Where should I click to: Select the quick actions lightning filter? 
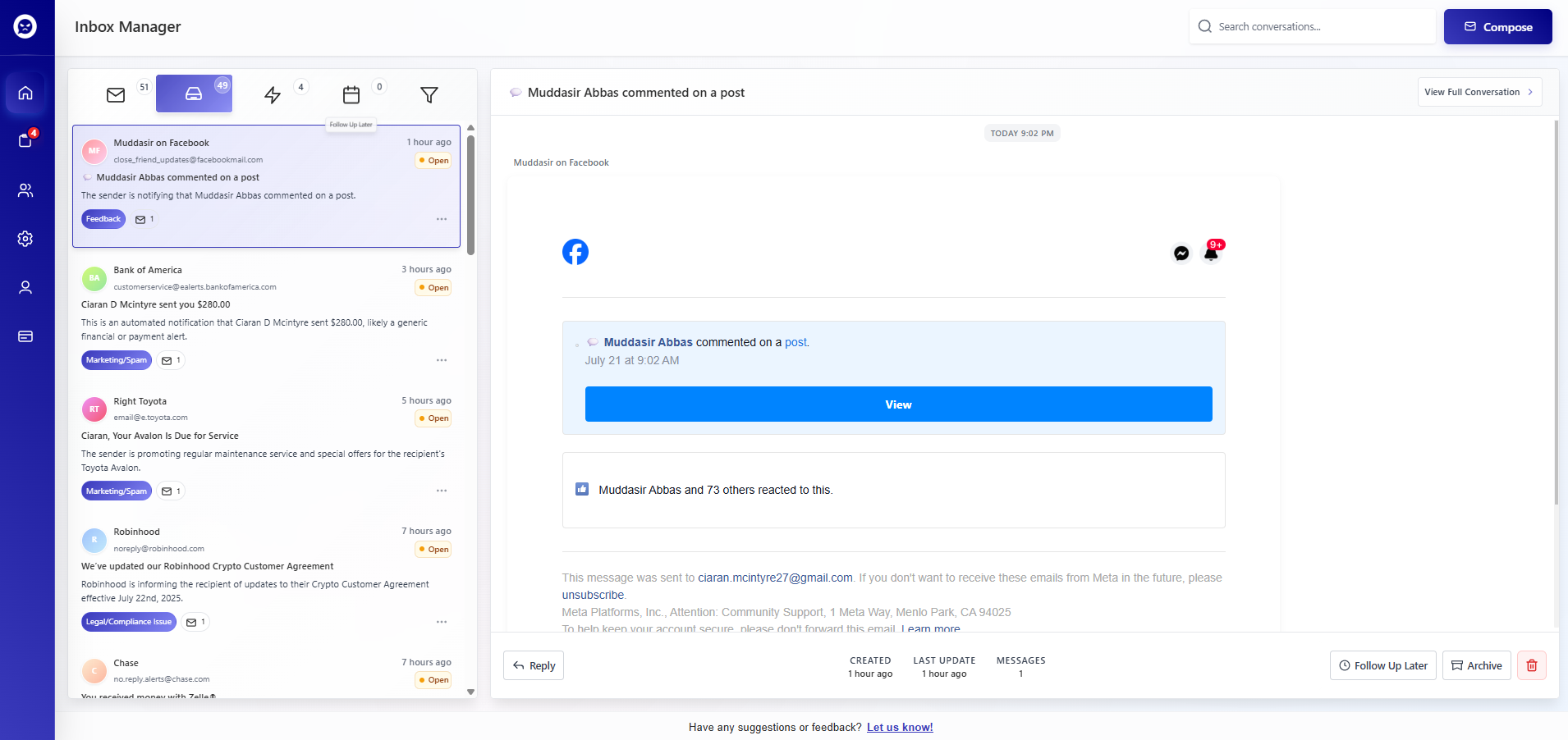click(272, 95)
